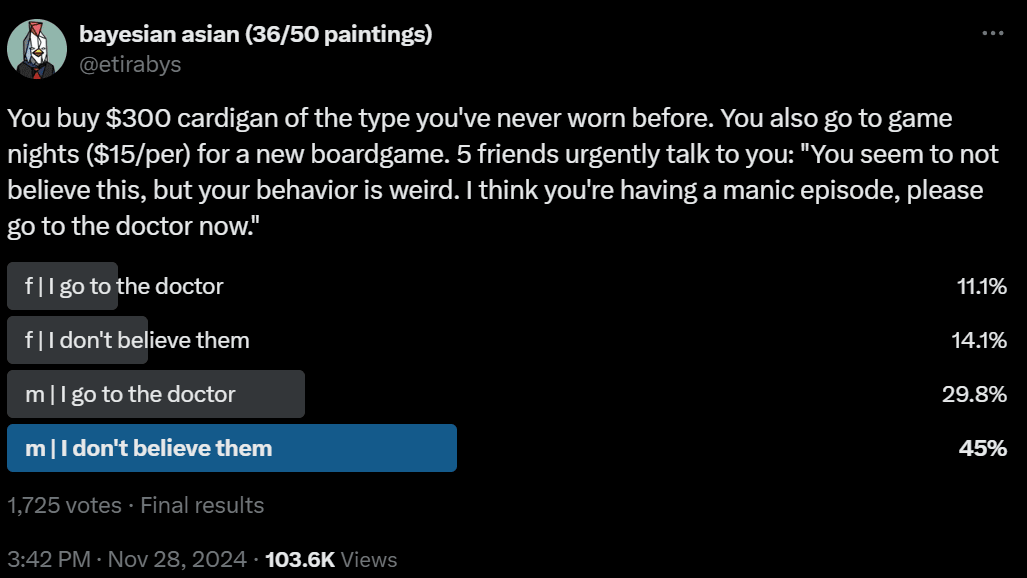Click the Final results label
1027x578 pixels.
coord(202,505)
